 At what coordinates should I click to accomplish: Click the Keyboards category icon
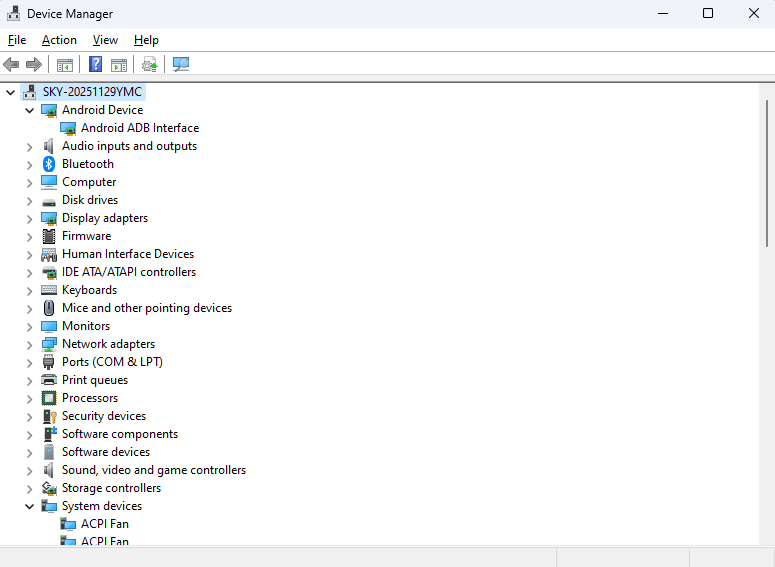pos(49,290)
